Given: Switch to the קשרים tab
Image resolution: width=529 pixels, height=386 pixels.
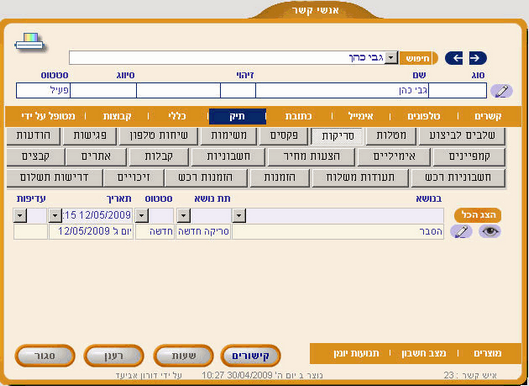Looking at the screenshot, I should [488, 116].
